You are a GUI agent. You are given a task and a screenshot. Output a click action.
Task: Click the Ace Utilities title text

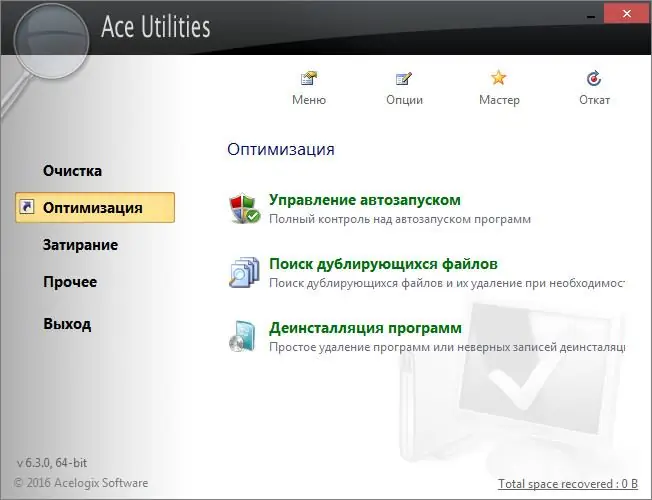pos(156,27)
